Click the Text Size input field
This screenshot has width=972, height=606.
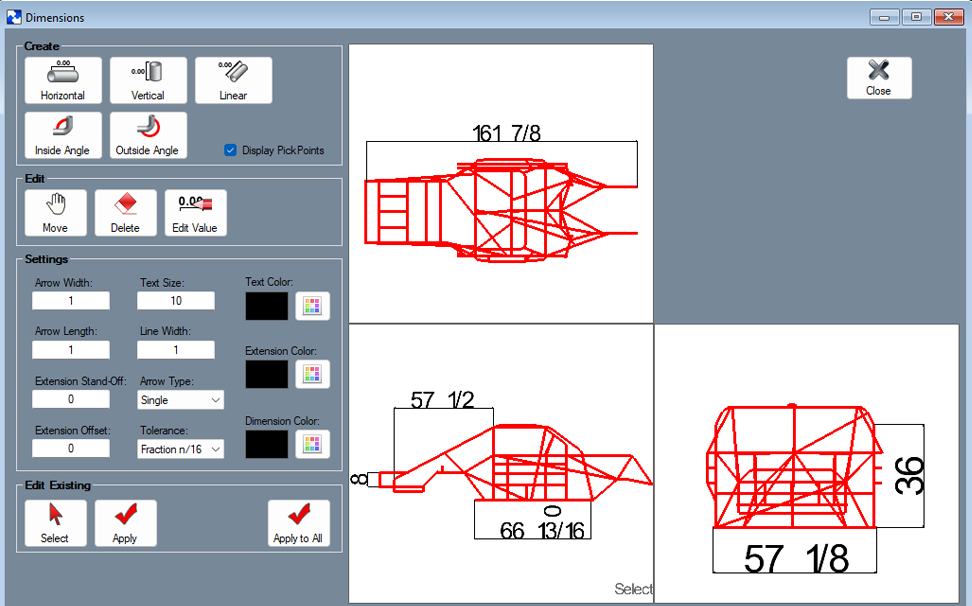(x=176, y=301)
